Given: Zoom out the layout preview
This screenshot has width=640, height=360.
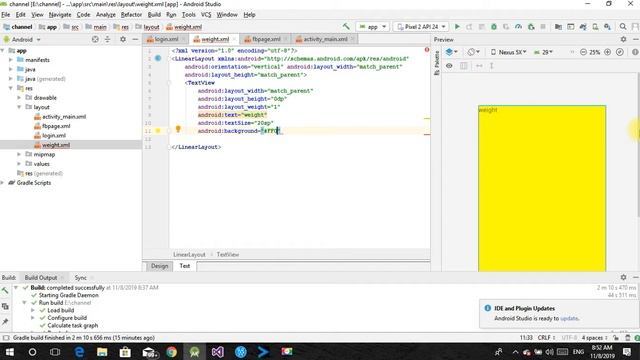Looking at the screenshot, I should (583, 52).
